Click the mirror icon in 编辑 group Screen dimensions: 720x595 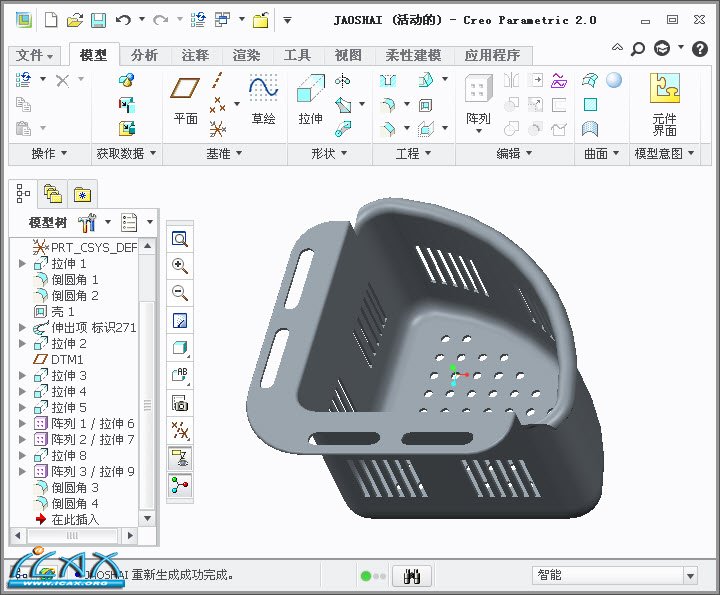511,80
